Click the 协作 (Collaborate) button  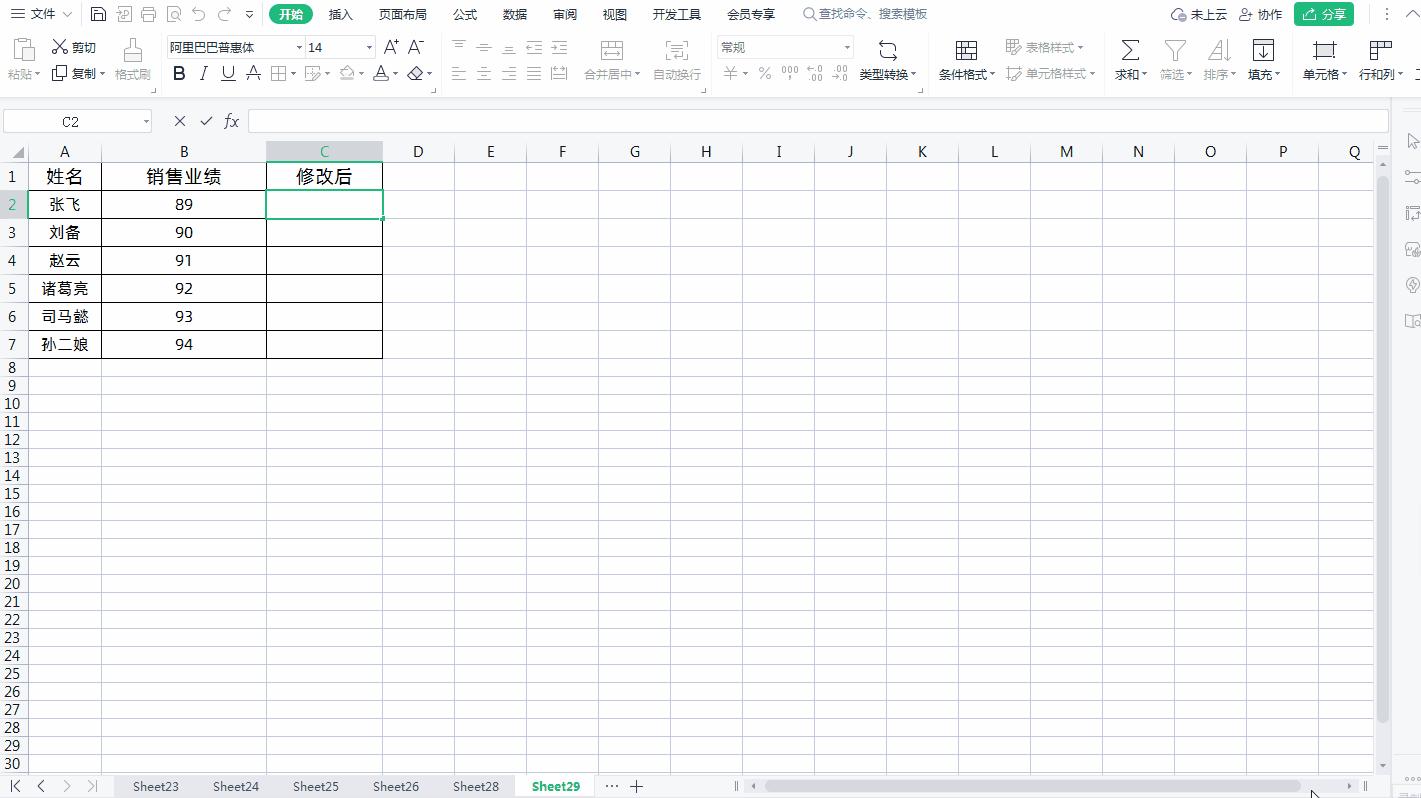coord(1260,14)
